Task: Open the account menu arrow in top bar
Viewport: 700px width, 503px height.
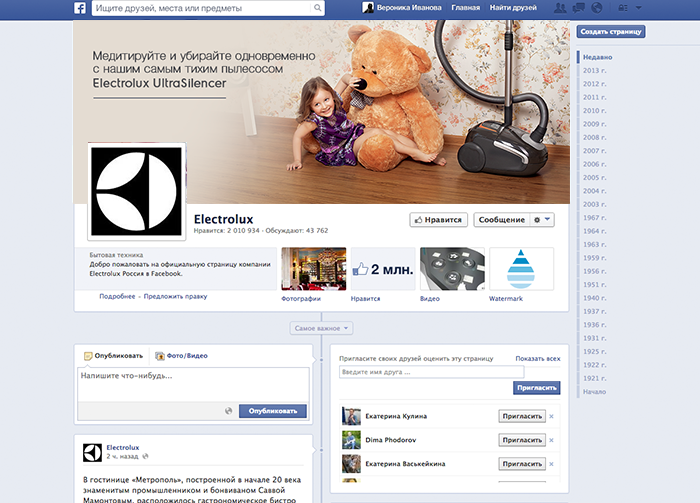Action: click(638, 8)
